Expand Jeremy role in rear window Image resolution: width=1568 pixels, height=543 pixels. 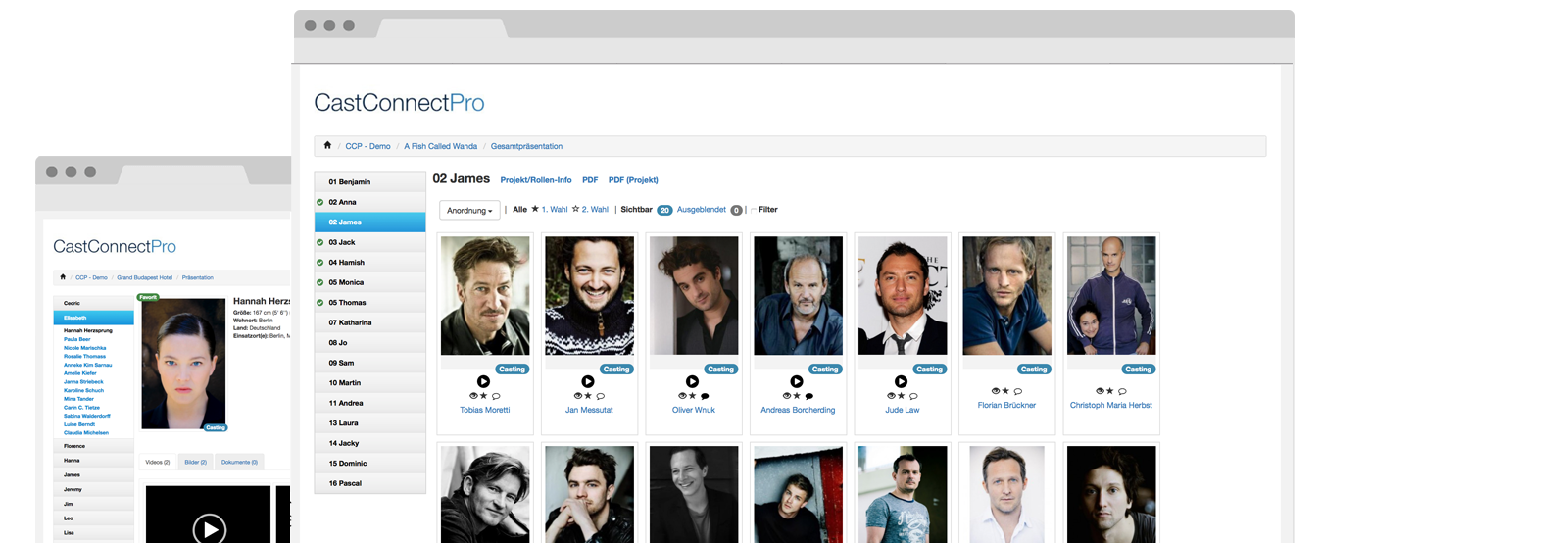point(93,489)
